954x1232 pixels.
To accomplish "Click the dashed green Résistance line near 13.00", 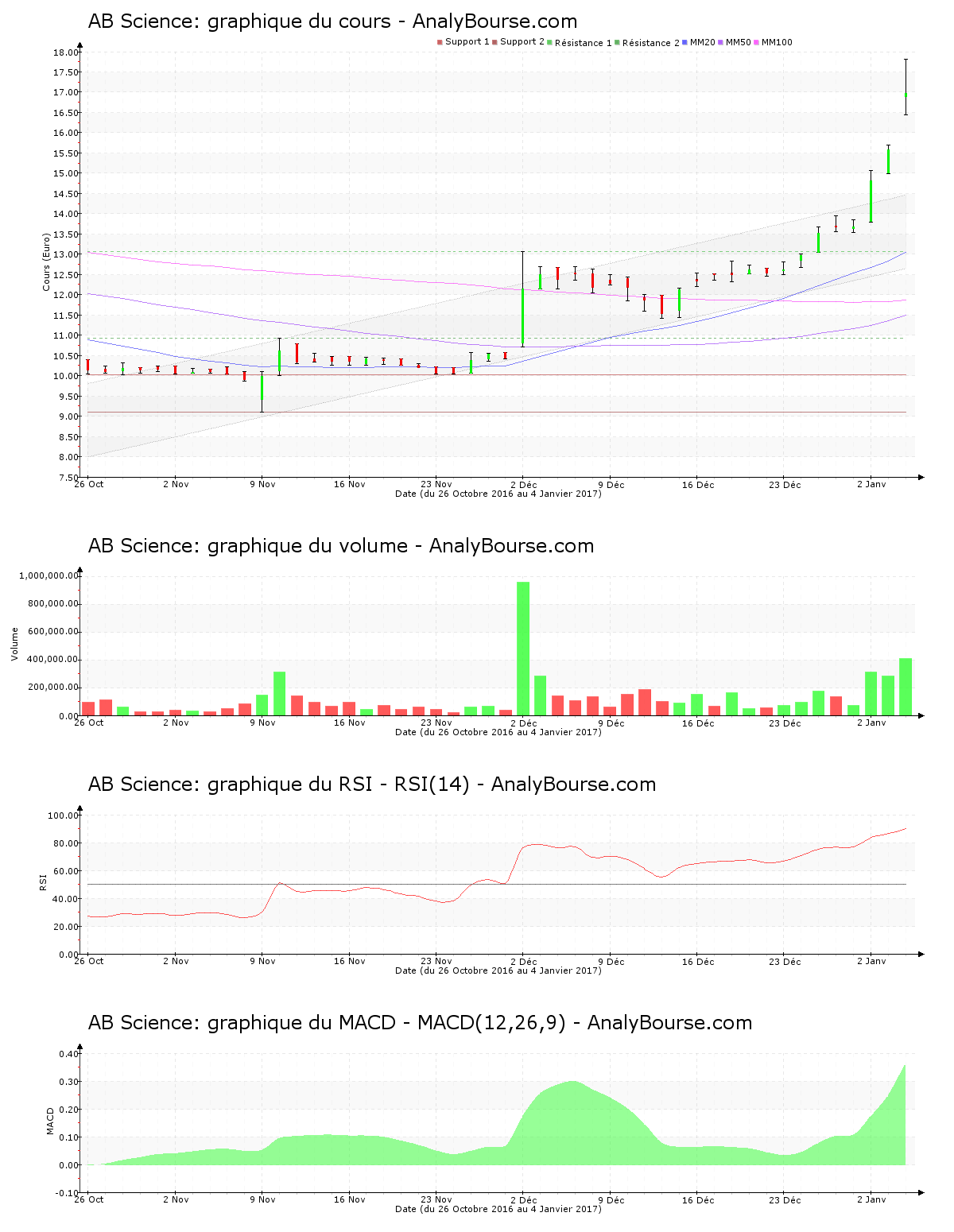I will pyautogui.click(x=497, y=252).
